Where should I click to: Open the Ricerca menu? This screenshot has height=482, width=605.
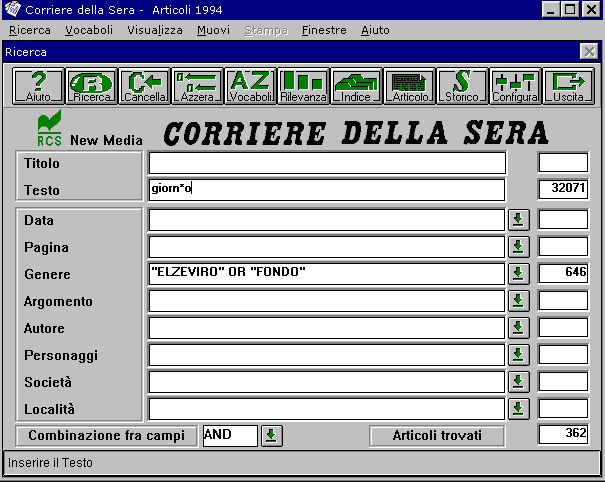pyautogui.click(x=30, y=30)
